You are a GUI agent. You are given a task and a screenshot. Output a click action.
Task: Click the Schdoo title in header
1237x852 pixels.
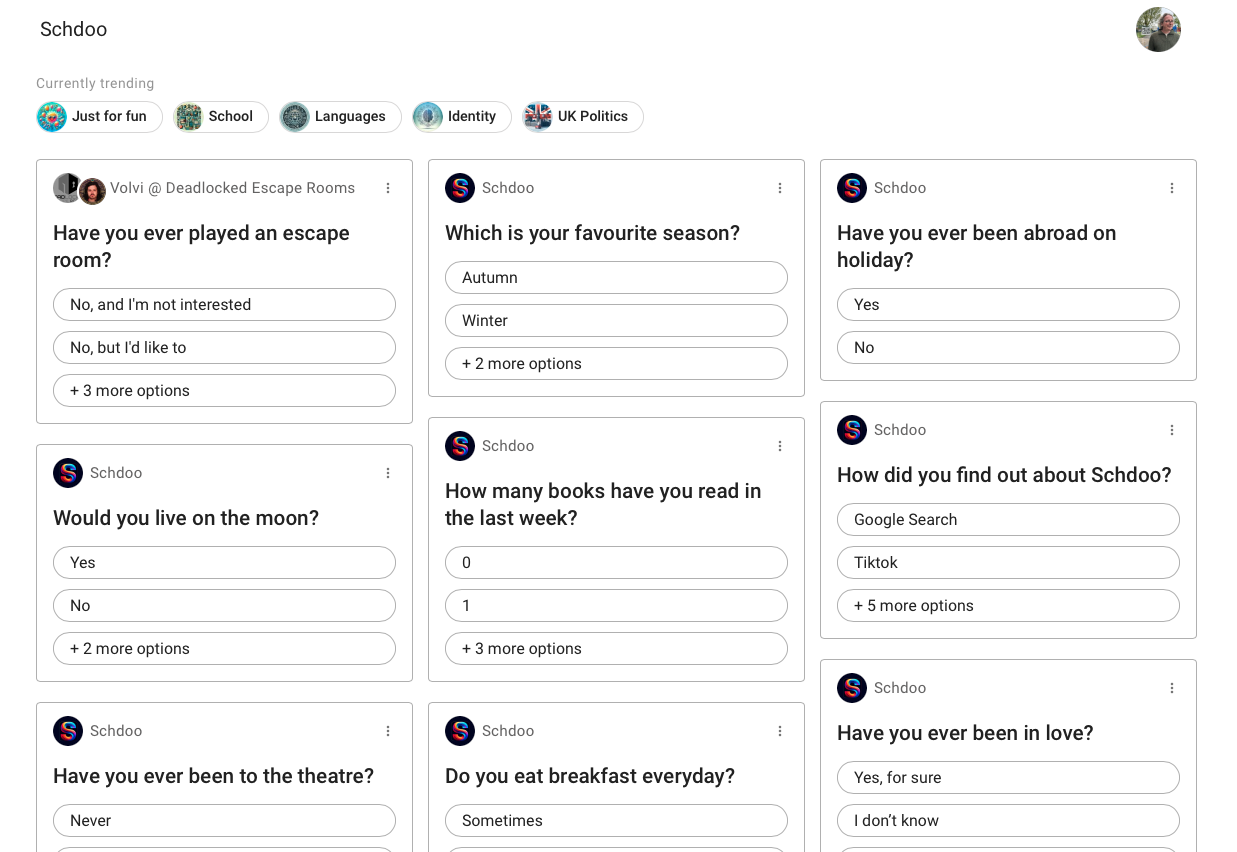(x=73, y=30)
